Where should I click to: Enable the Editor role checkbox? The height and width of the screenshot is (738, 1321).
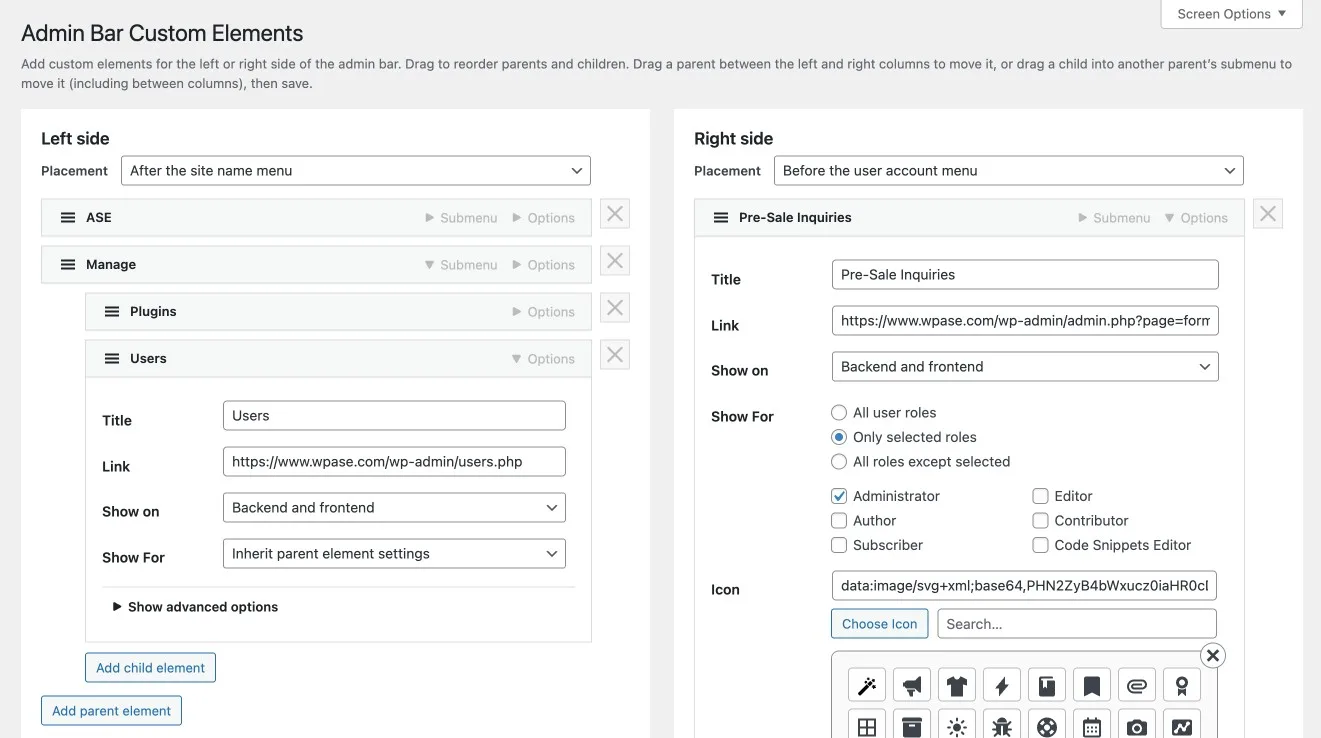coord(1040,496)
